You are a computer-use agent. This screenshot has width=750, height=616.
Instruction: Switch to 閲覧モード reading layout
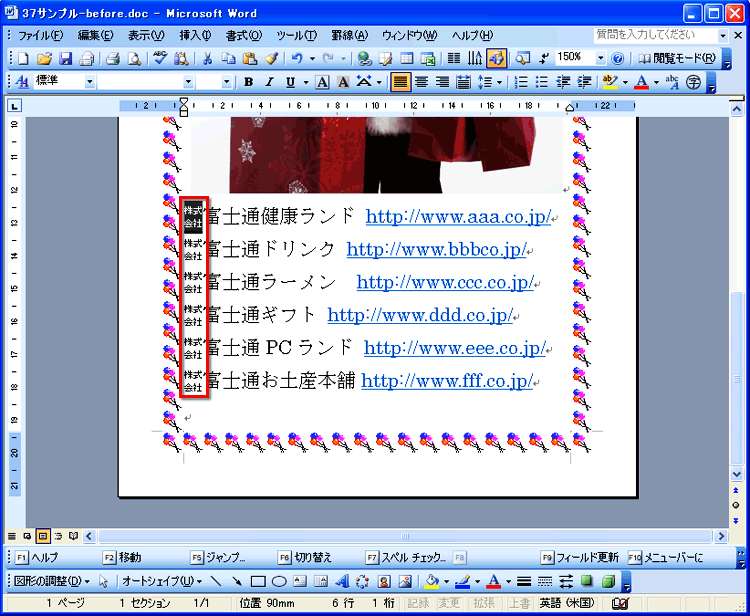click(677, 59)
